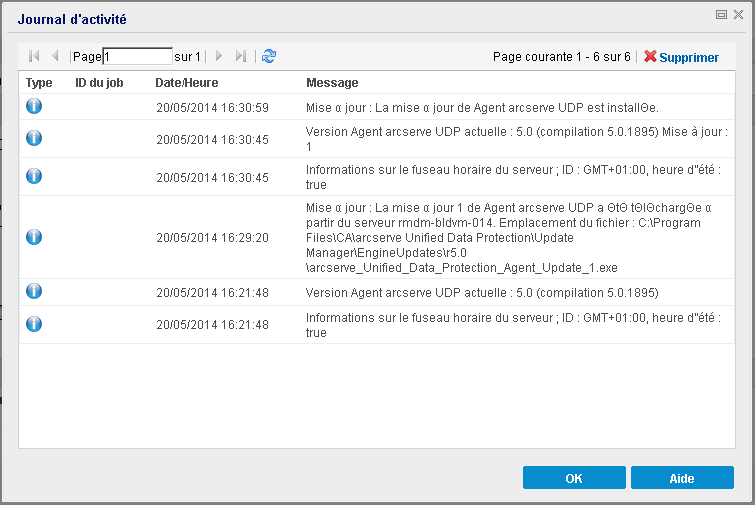Go to the next log page
Image resolution: width=755 pixels, height=505 pixels.
point(219,57)
